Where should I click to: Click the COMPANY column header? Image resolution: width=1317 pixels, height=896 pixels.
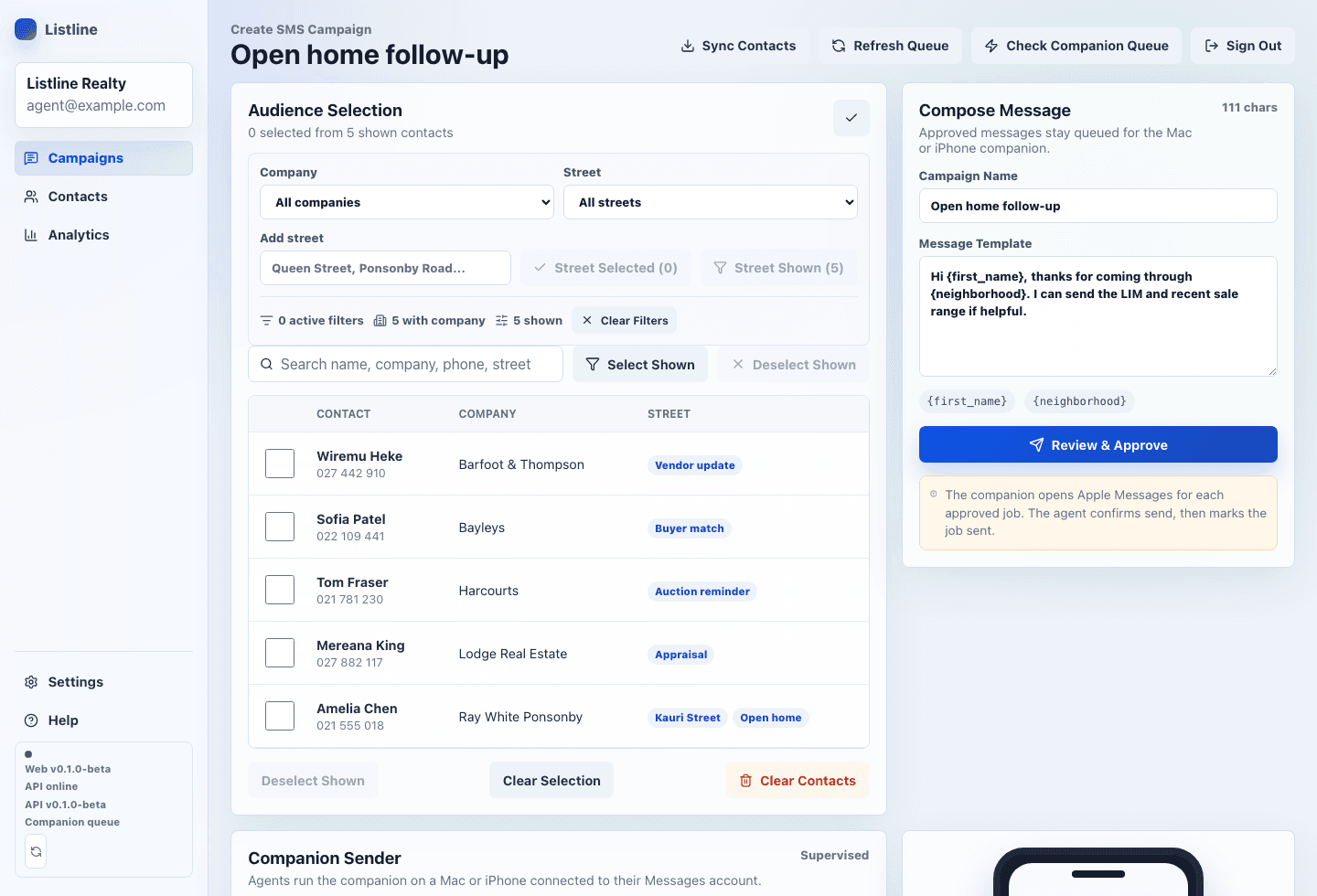tap(487, 414)
